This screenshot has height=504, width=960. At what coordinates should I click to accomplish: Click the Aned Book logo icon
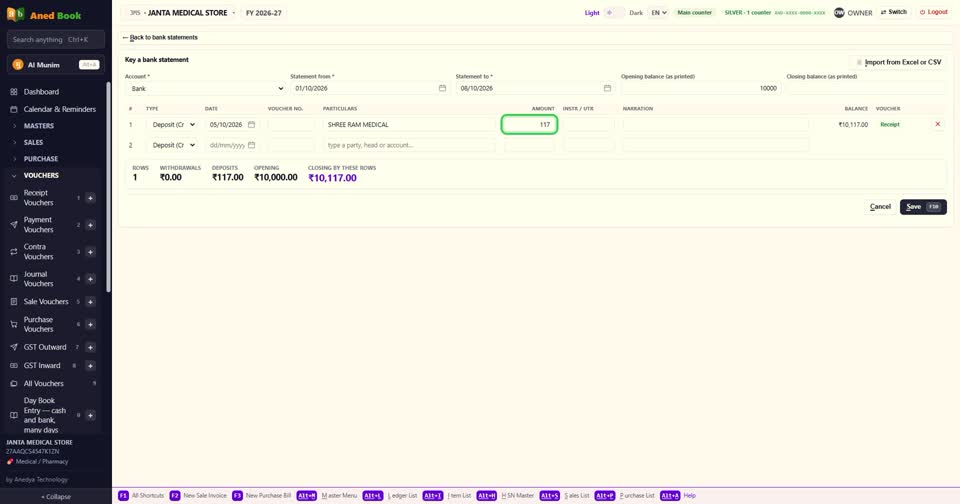click(15, 14)
